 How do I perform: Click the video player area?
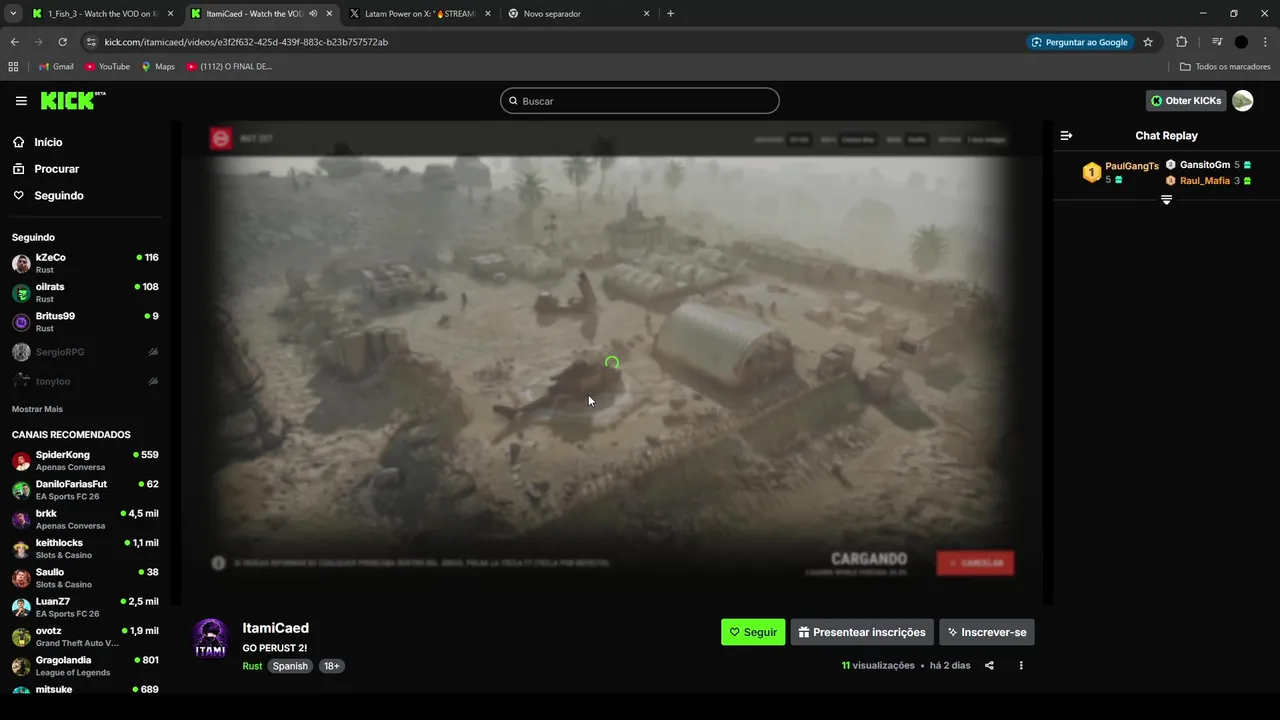point(612,363)
